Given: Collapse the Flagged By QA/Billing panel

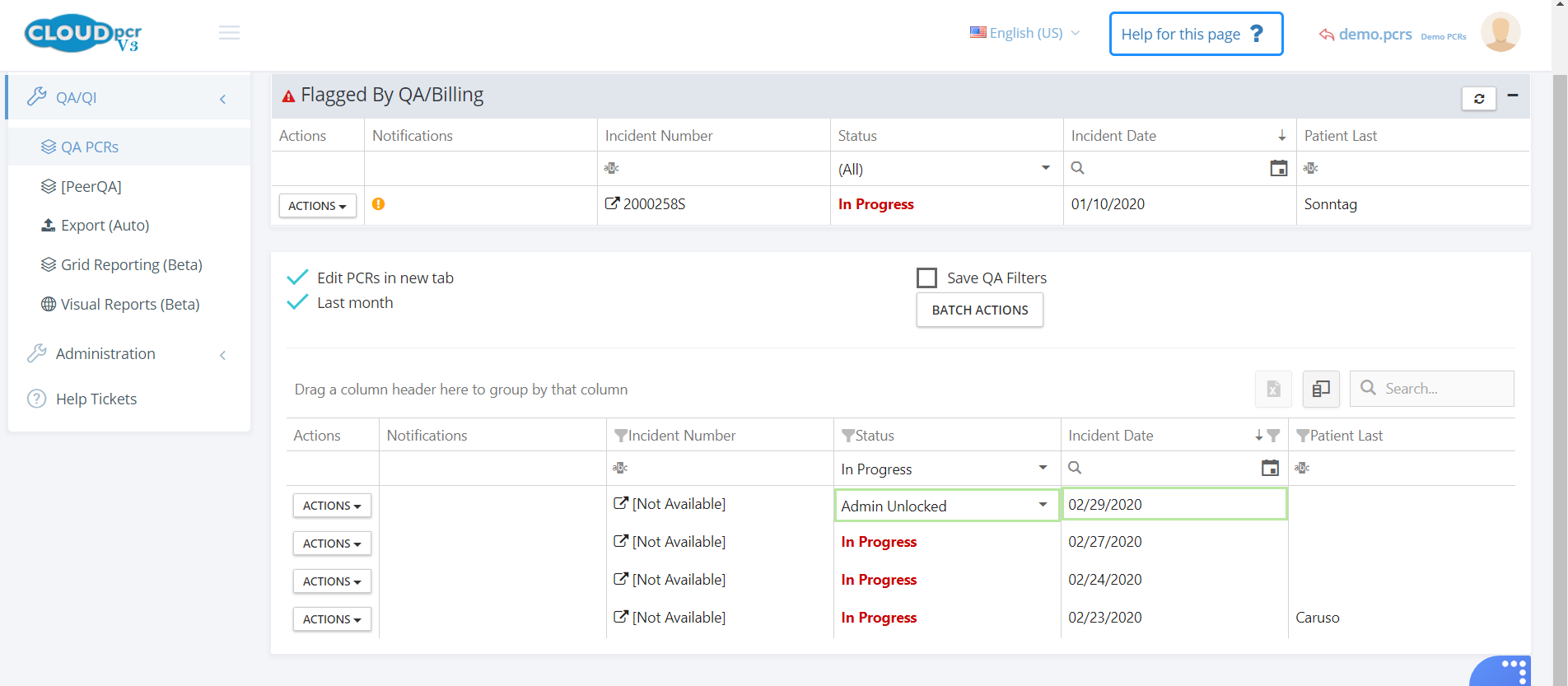Looking at the screenshot, I should point(1513,96).
